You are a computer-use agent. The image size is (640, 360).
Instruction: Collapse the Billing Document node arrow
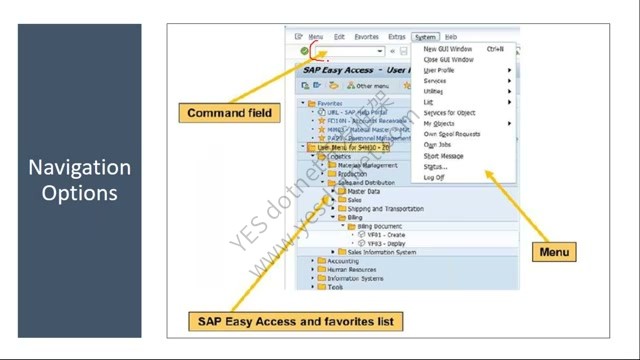click(x=343, y=225)
